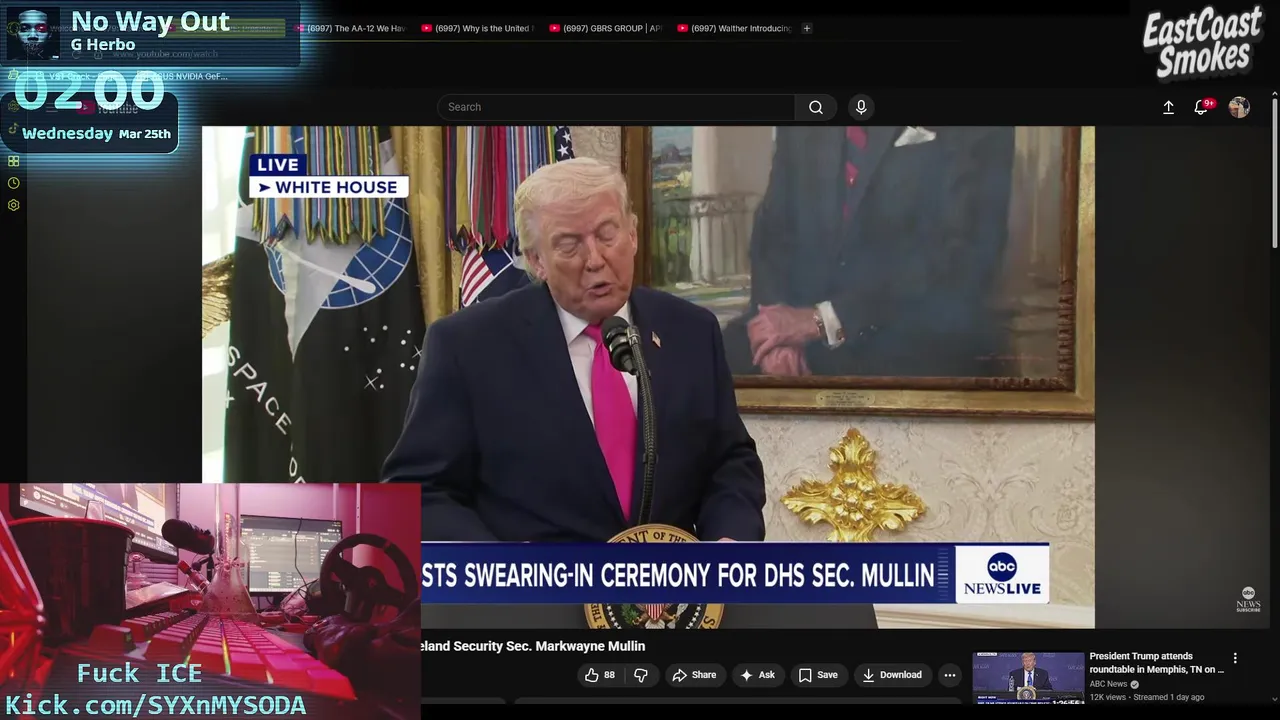
Task: Click the yellow clock sidebar icon
Action: [13, 183]
